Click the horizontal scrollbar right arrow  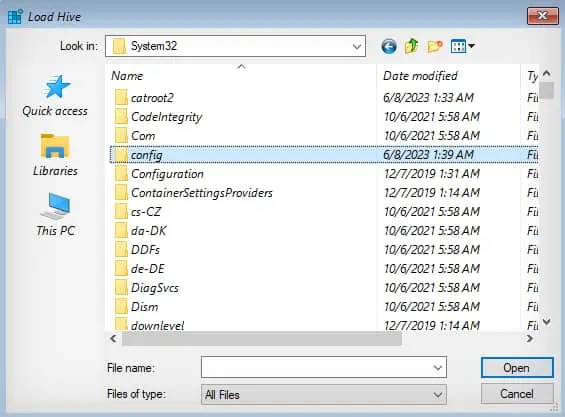(529, 338)
